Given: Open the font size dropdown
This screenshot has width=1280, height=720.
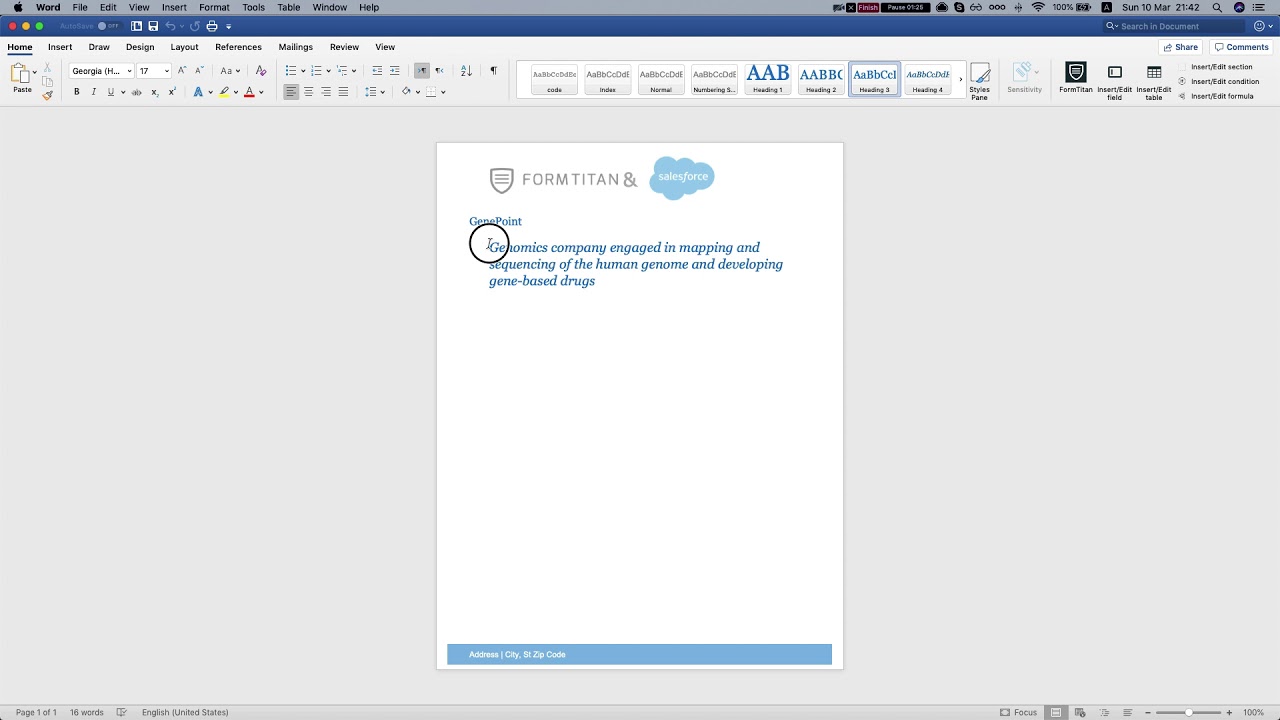Looking at the screenshot, I should (166, 71).
